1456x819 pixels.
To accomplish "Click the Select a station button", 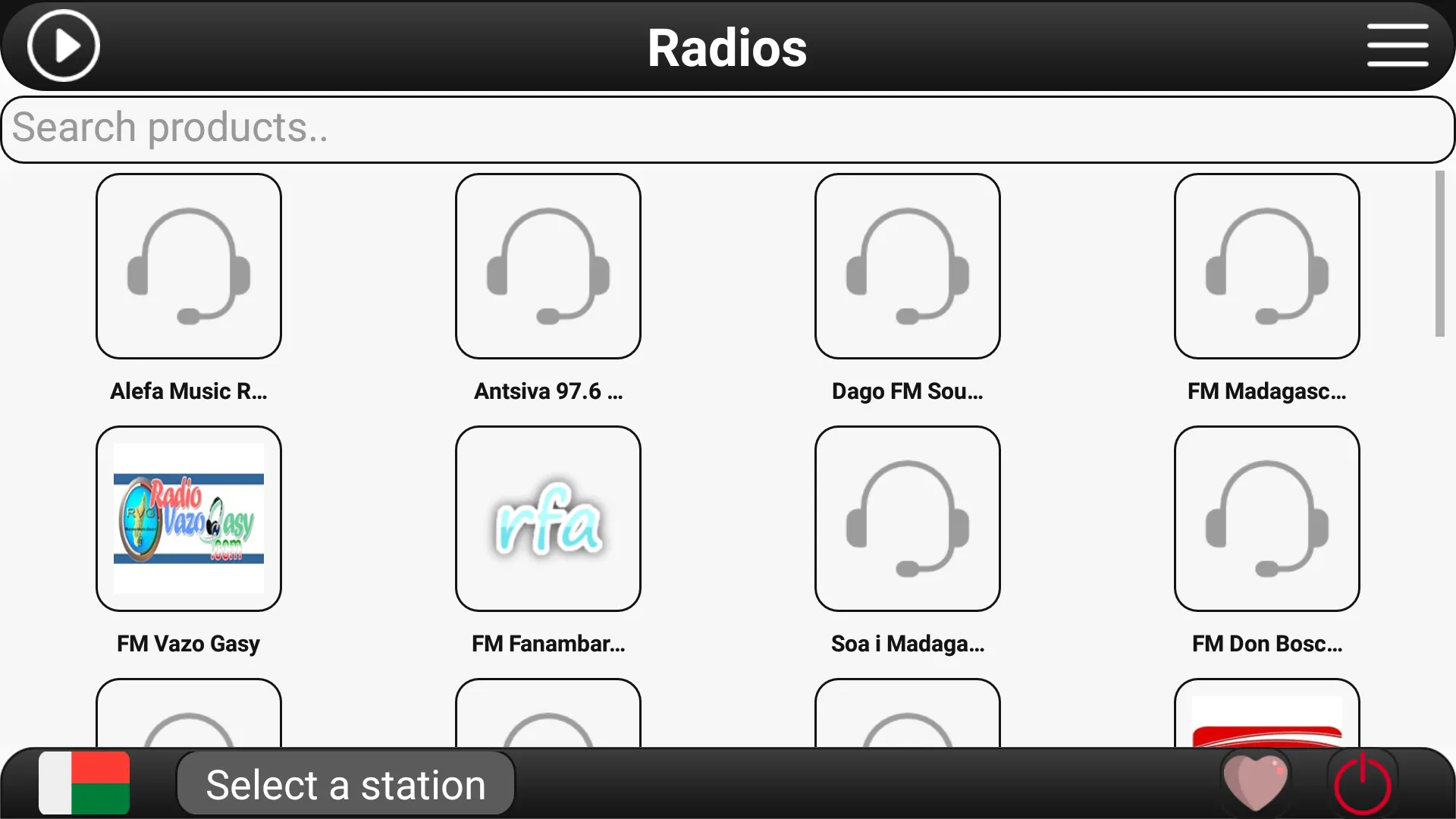I will point(346,784).
